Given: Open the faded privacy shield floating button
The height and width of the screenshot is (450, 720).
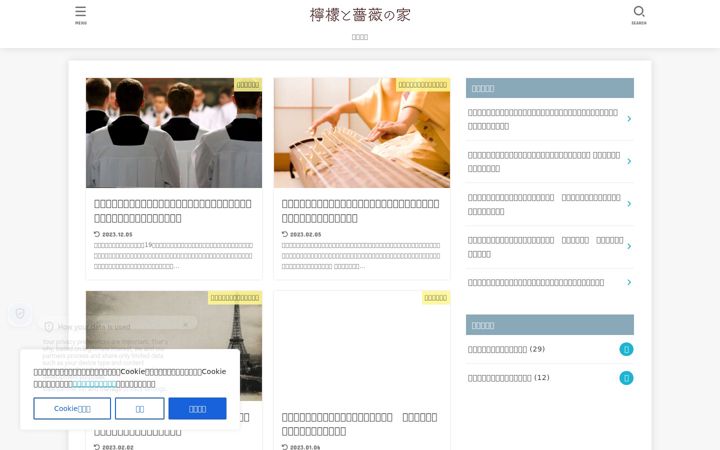Looking at the screenshot, I should click(20, 314).
